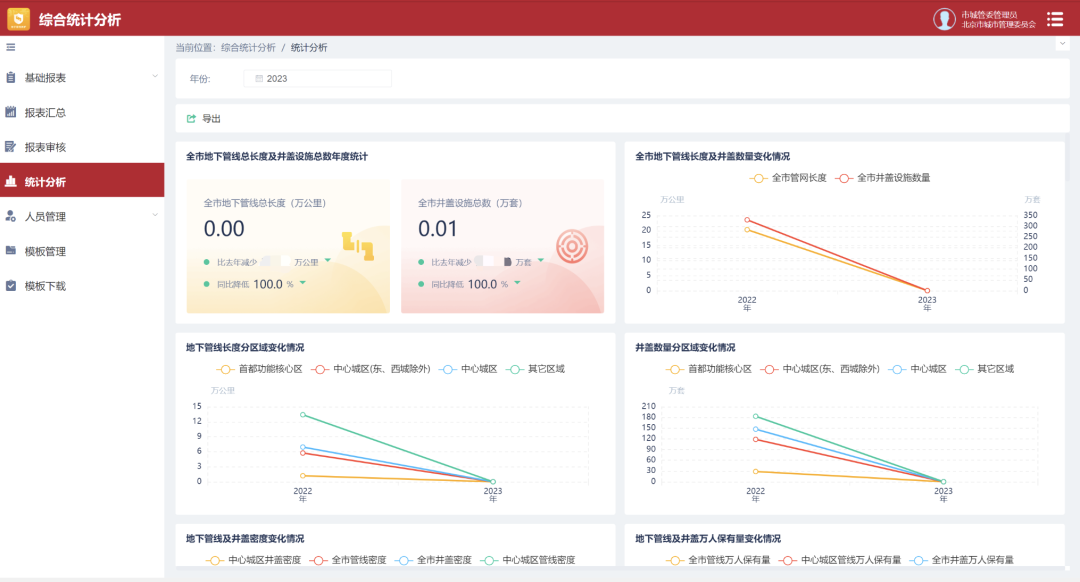Click the 报表汇总 chart icon in sidebar
This screenshot has width=1080, height=582.
click(x=11, y=112)
